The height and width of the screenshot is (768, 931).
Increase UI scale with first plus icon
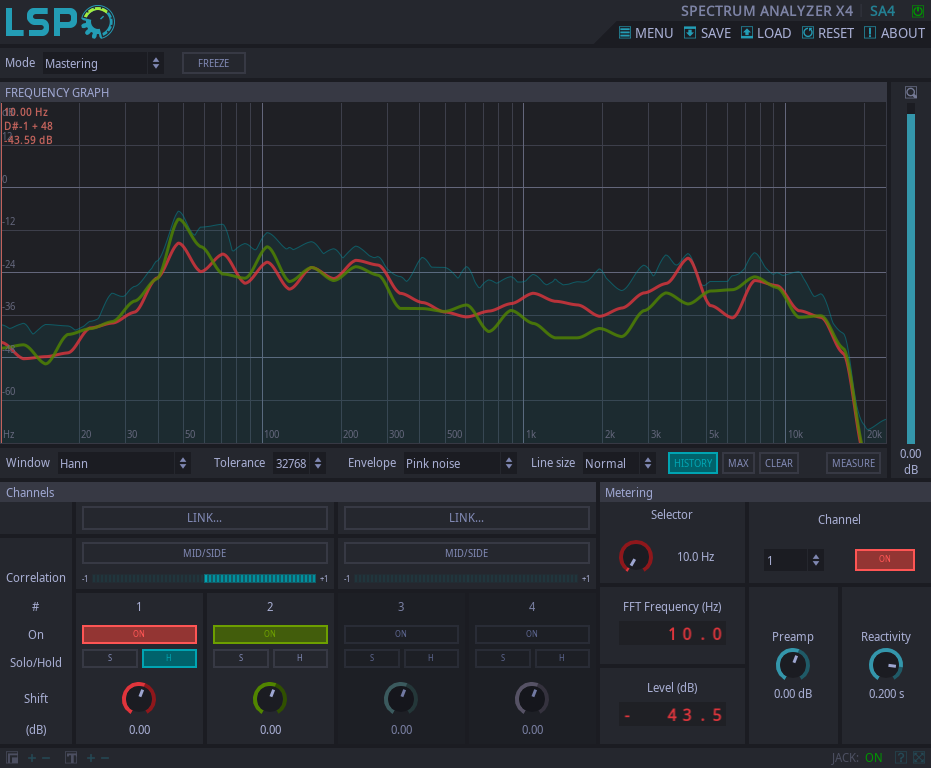(32, 758)
